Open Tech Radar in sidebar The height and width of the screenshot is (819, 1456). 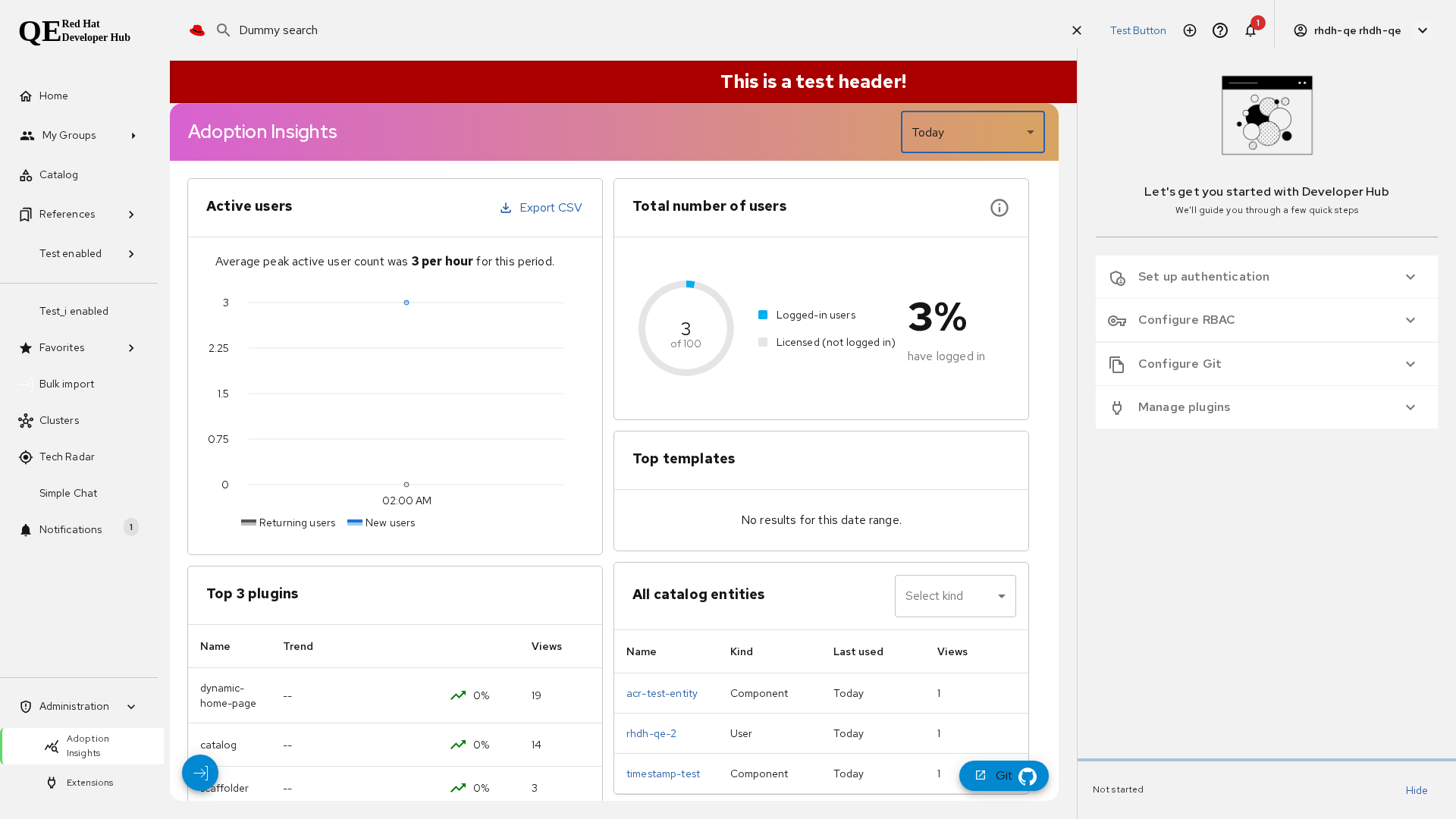67,457
